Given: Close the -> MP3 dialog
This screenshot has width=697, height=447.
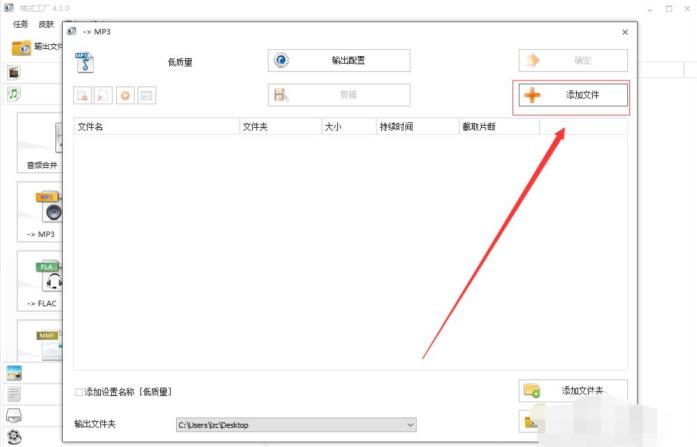Looking at the screenshot, I should click(625, 32).
